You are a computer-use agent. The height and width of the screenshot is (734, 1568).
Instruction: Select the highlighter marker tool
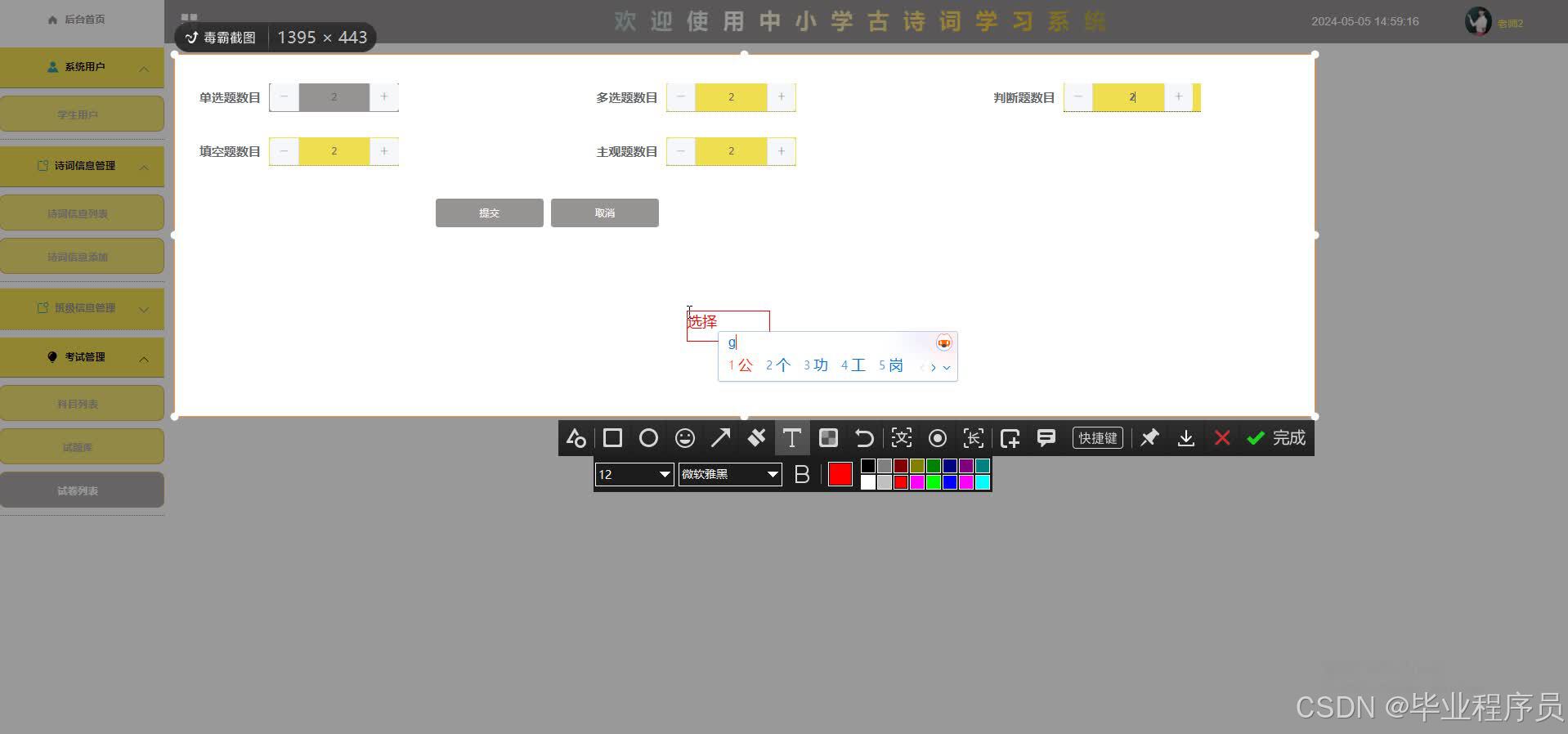click(x=756, y=438)
